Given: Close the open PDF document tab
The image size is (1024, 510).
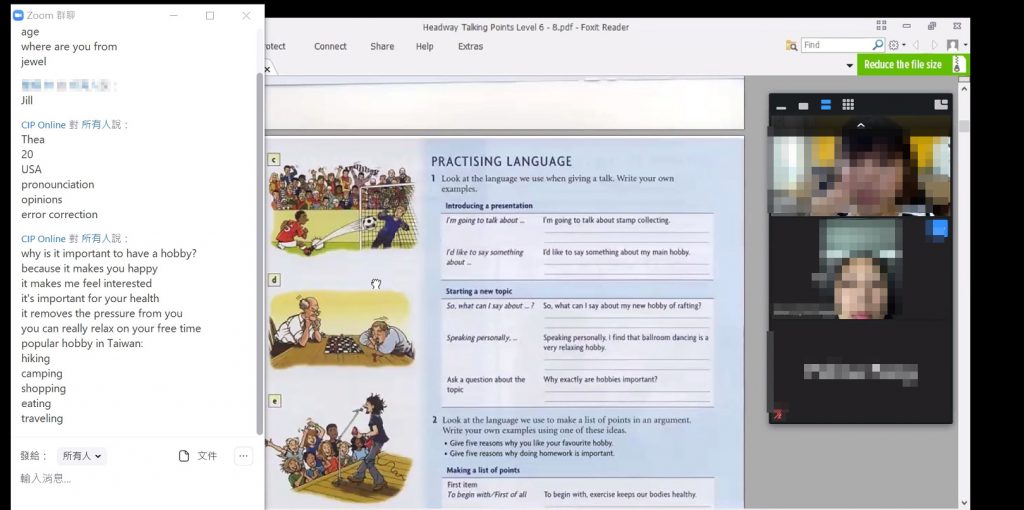Looking at the screenshot, I should tap(267, 69).
